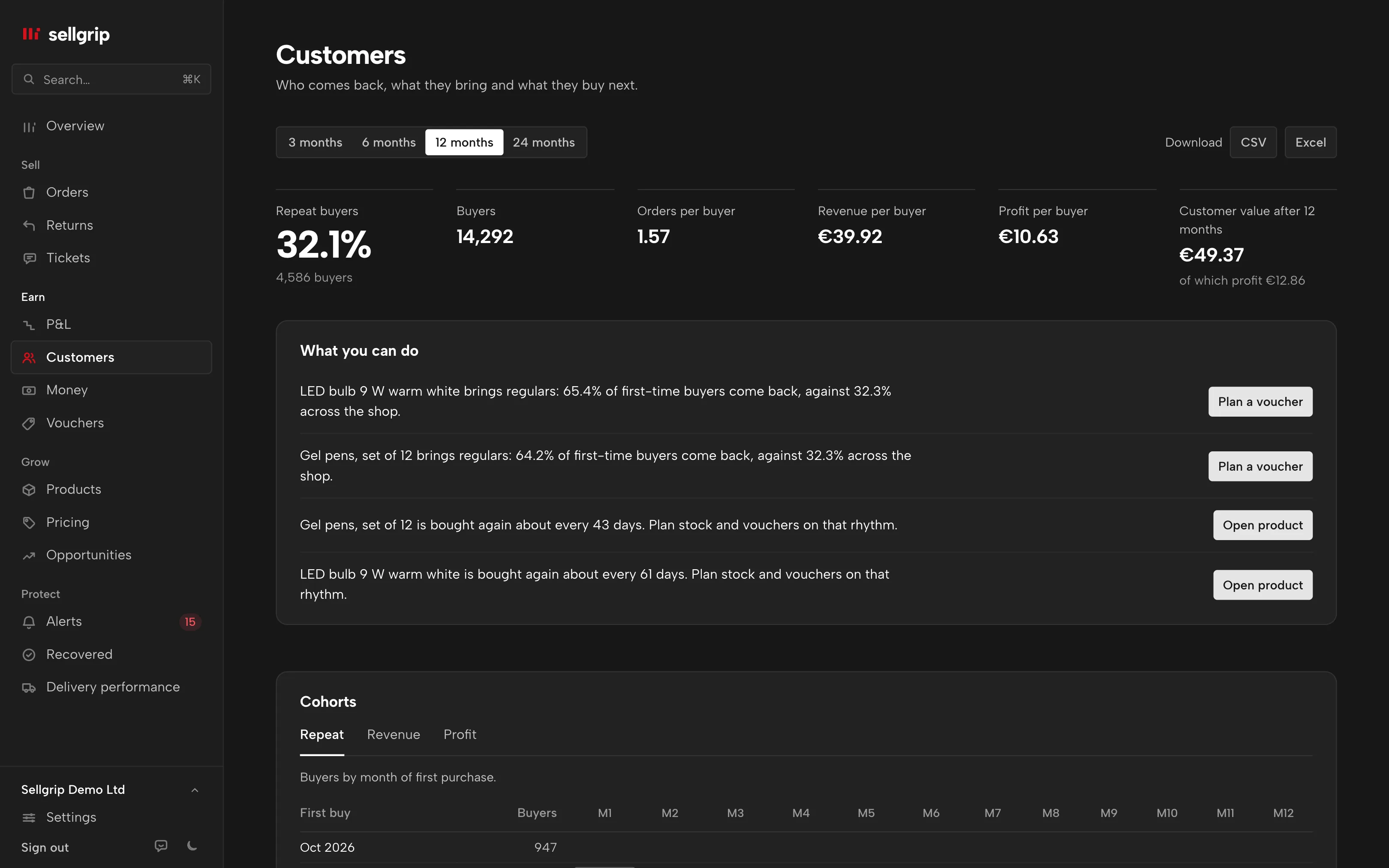The width and height of the screenshot is (1389, 868).
Task: Open the feedback chat icon near Sign out
Action: 161,846
